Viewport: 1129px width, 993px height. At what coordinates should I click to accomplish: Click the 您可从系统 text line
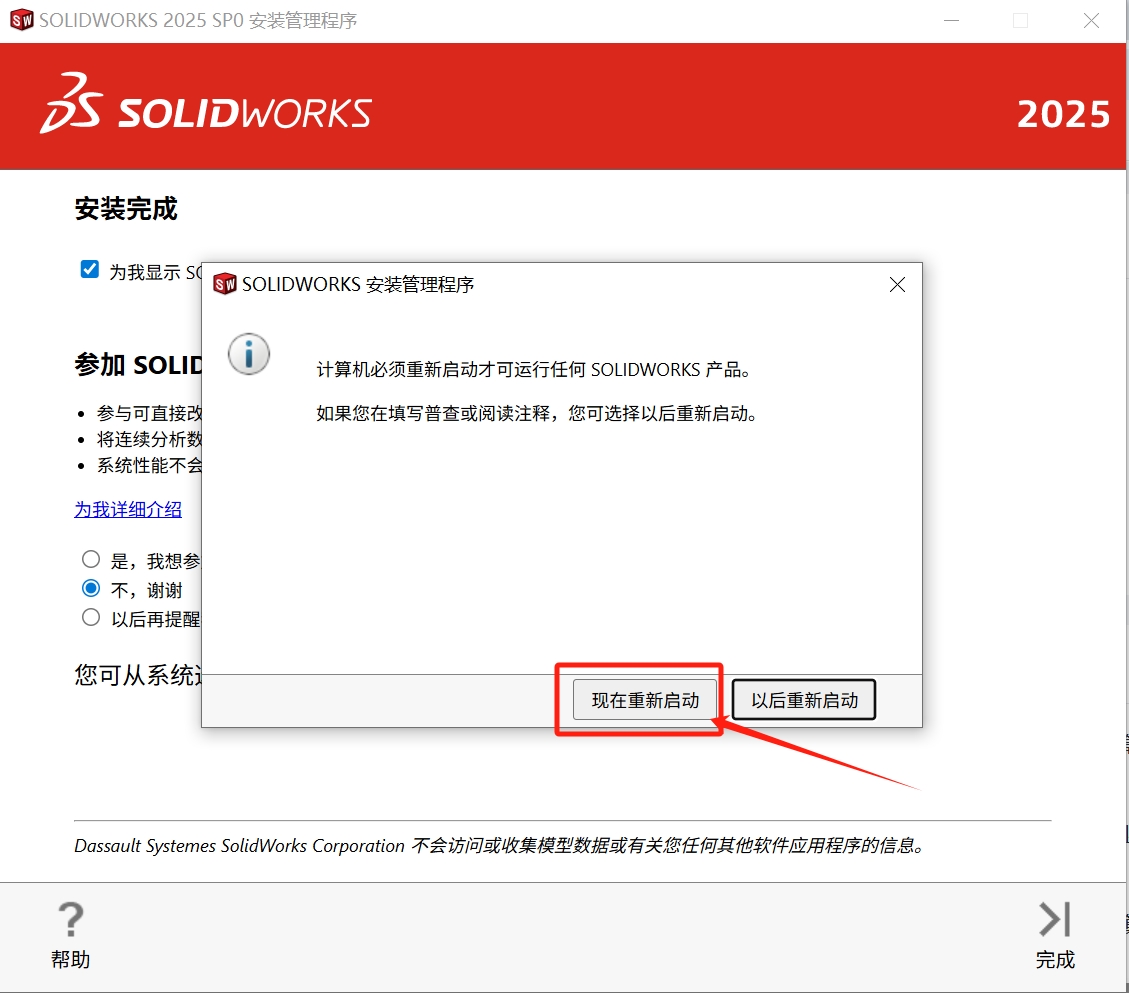point(138,675)
